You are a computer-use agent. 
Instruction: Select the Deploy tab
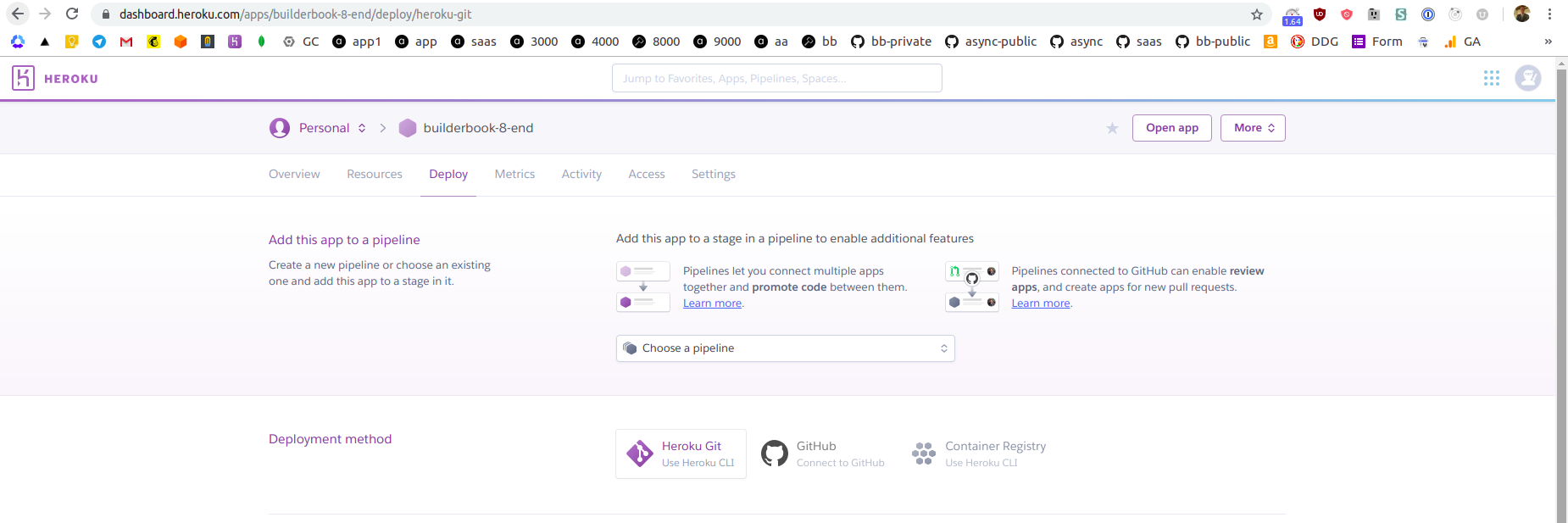click(x=448, y=174)
